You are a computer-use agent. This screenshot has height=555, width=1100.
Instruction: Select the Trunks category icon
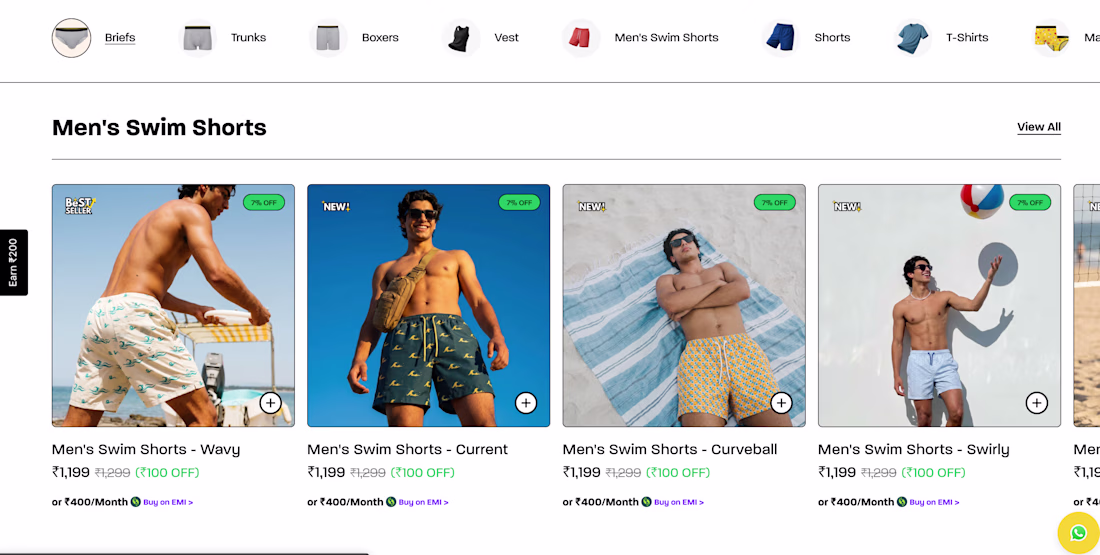pos(198,38)
